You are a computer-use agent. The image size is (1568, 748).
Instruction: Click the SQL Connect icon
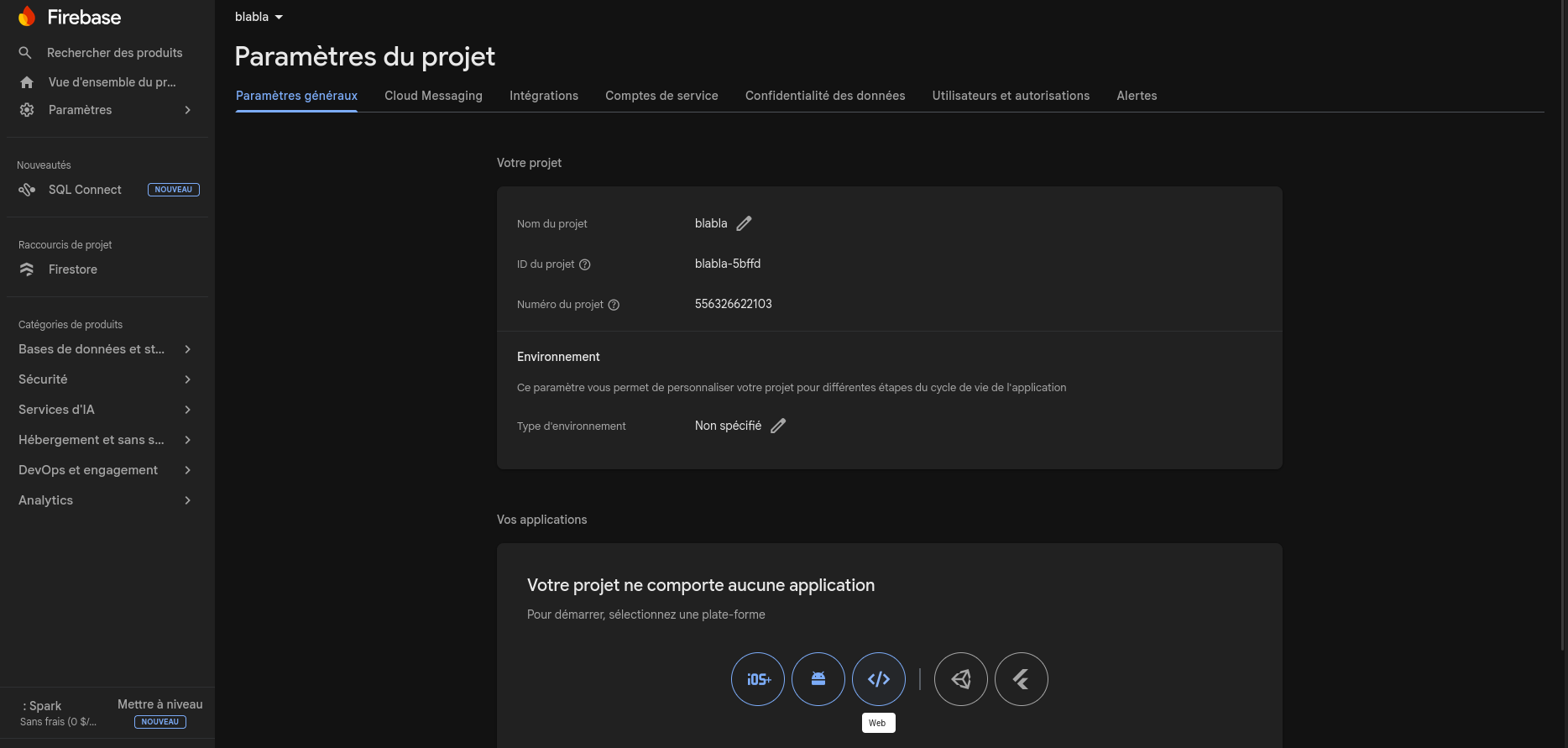click(x=27, y=190)
